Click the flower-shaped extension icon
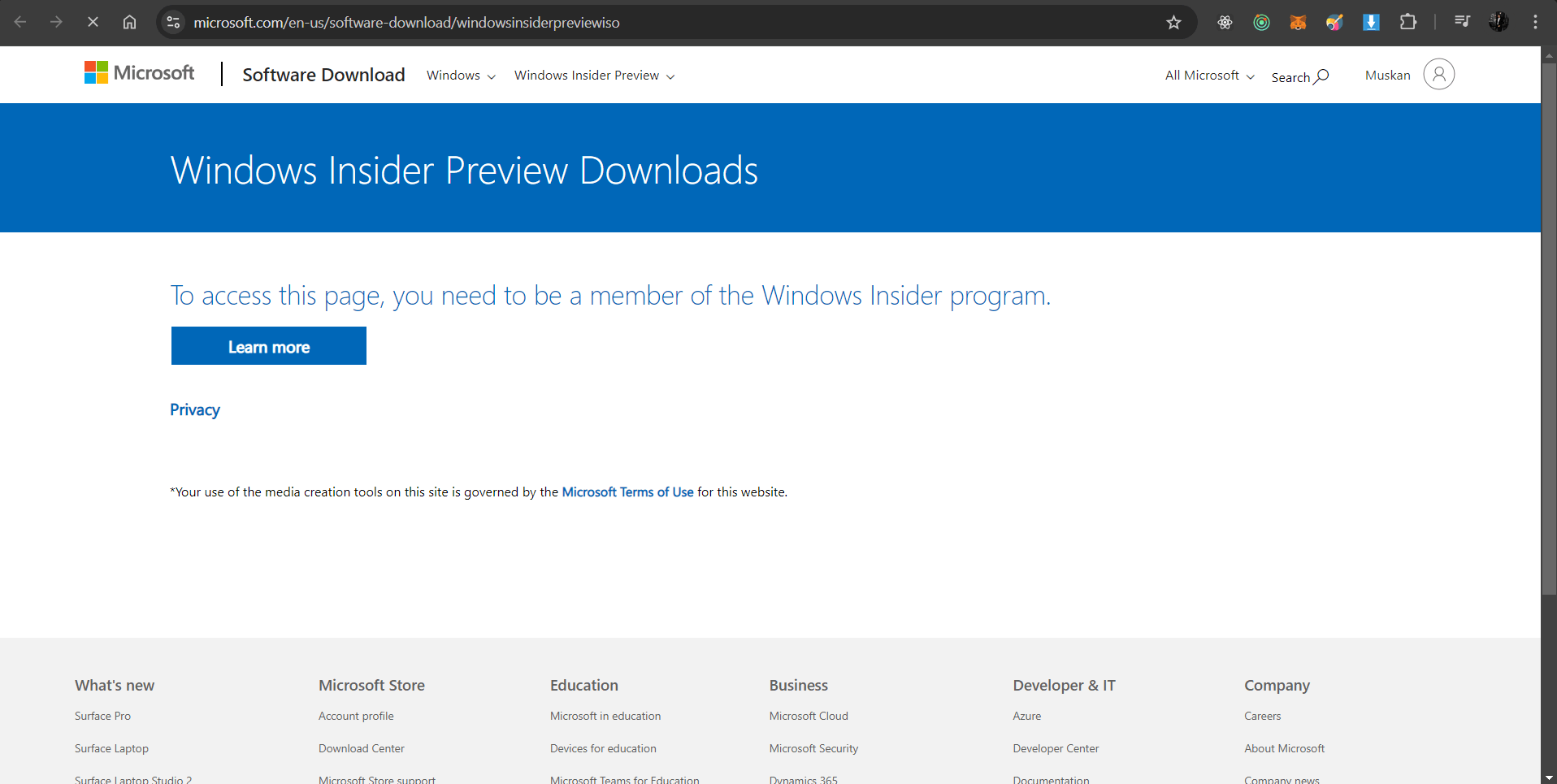The height and width of the screenshot is (784, 1557). (x=1225, y=22)
